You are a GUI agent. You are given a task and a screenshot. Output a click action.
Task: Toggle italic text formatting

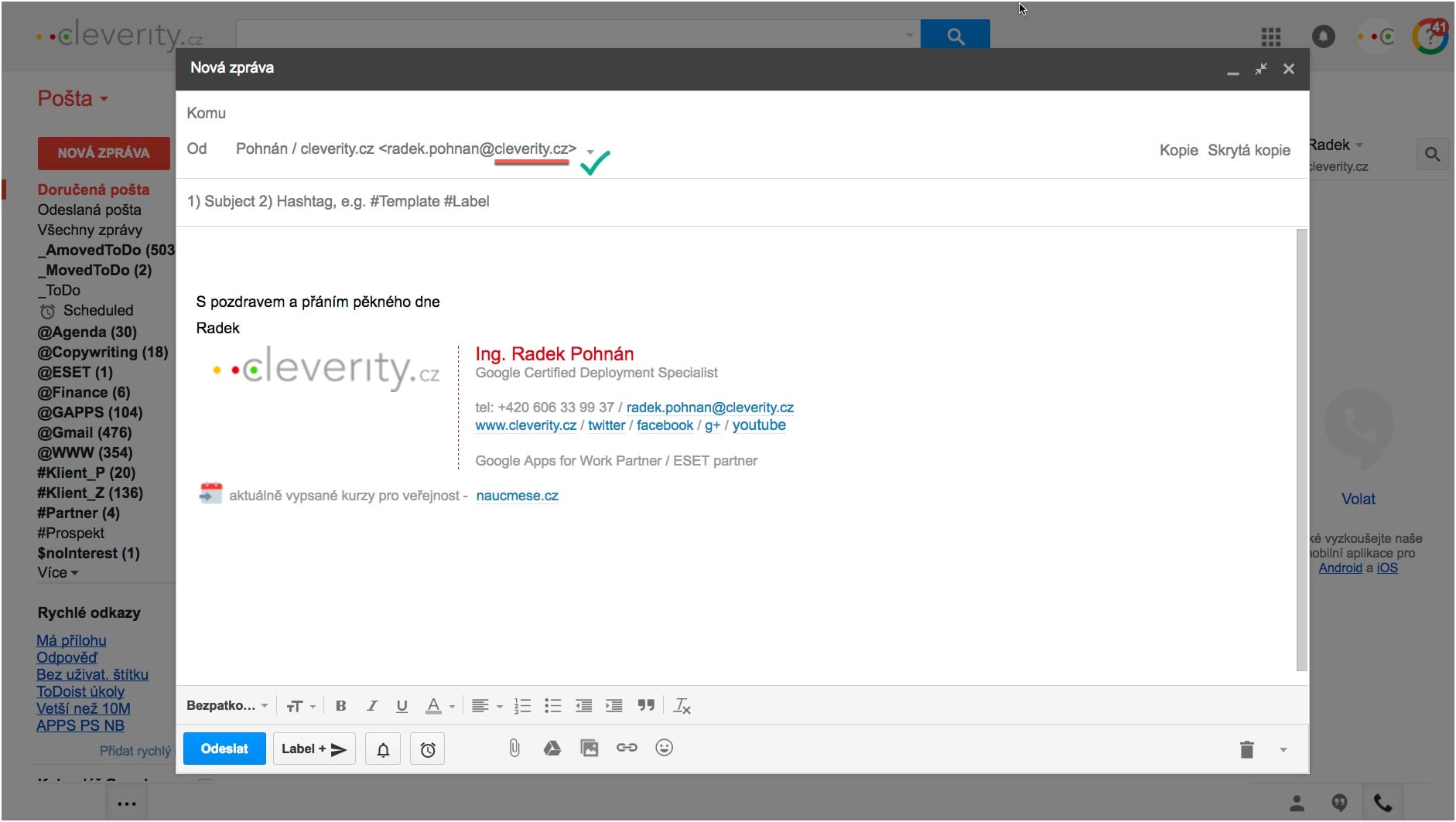371,705
